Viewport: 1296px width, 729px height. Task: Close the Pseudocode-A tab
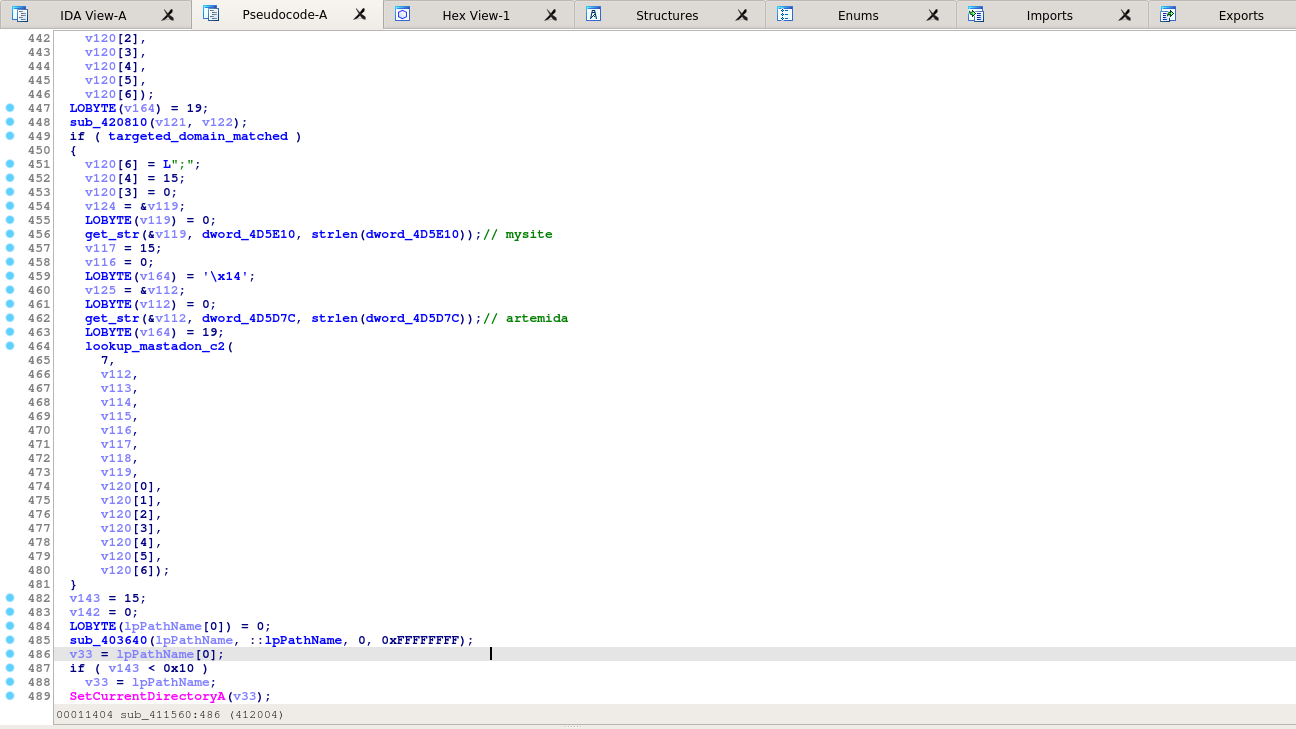click(x=360, y=15)
